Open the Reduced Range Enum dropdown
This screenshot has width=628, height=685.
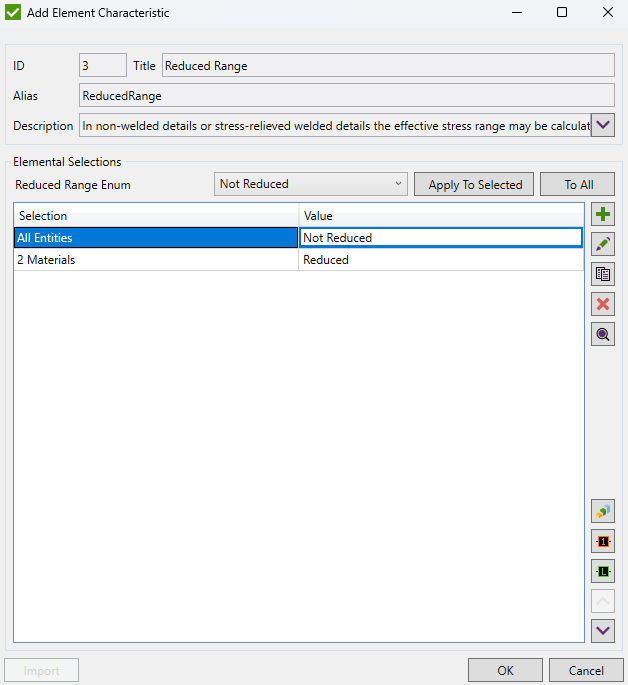(311, 184)
